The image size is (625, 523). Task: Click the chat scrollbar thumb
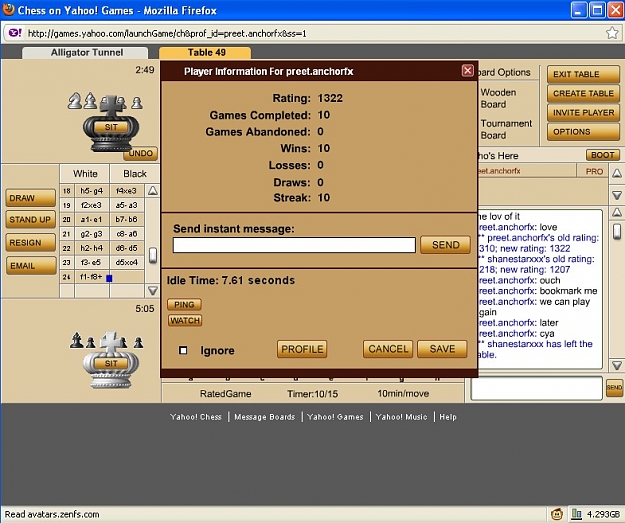click(x=617, y=231)
